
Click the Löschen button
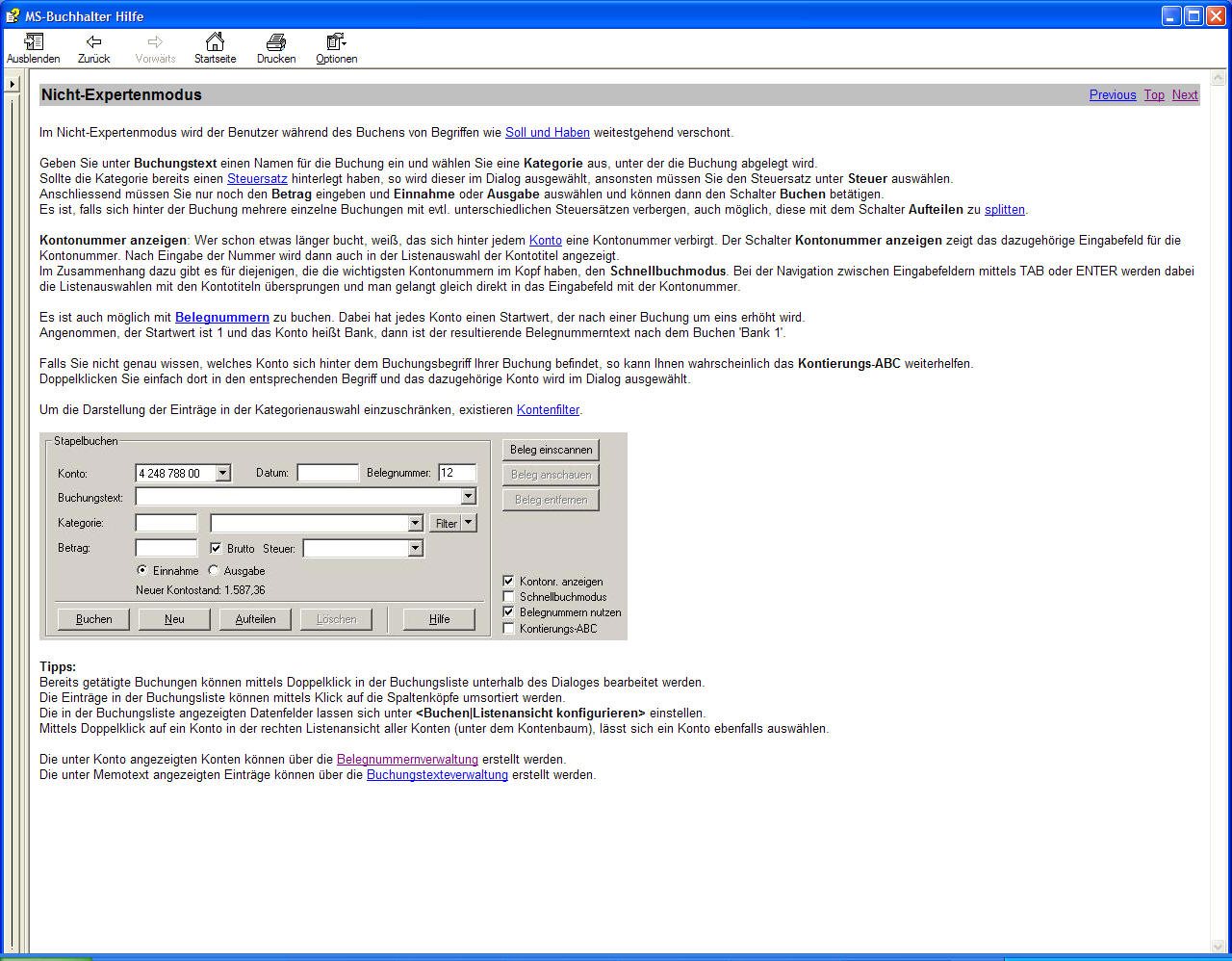(336, 619)
